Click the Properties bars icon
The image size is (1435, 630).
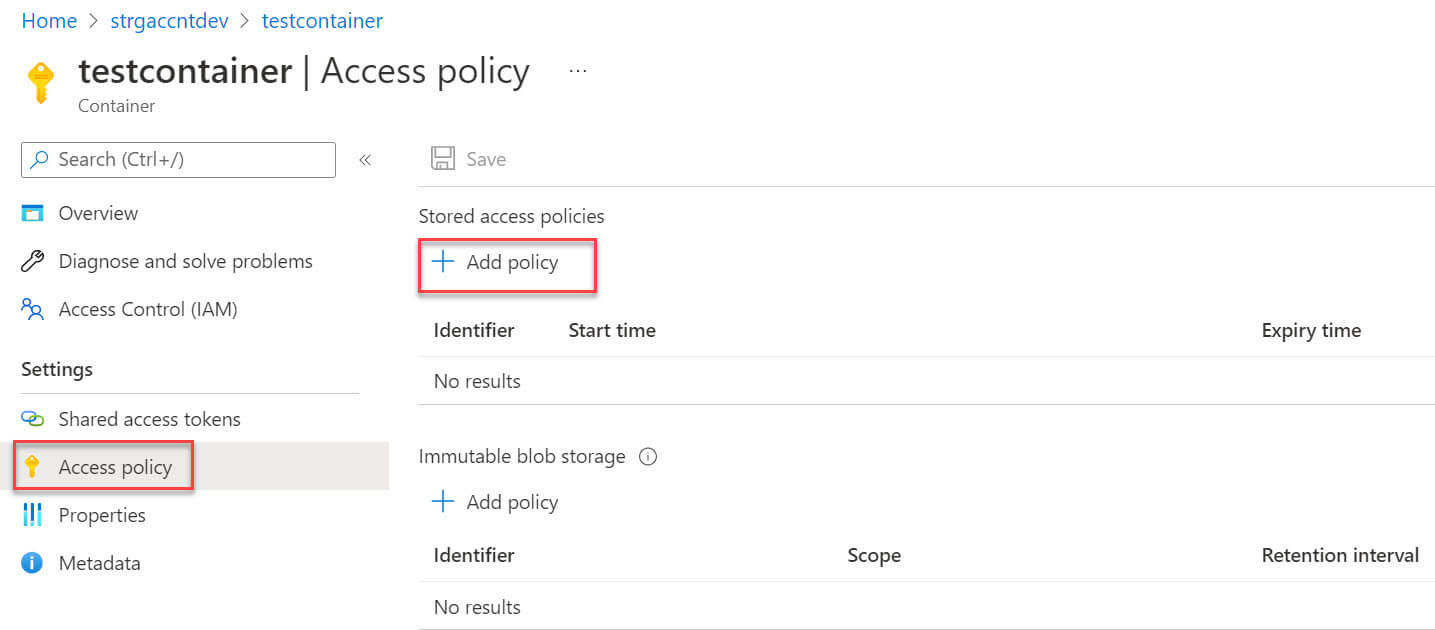33,515
